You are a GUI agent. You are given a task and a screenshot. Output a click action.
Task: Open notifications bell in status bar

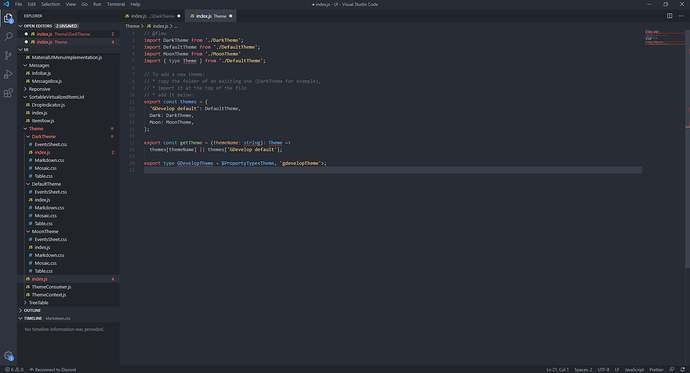(683, 369)
